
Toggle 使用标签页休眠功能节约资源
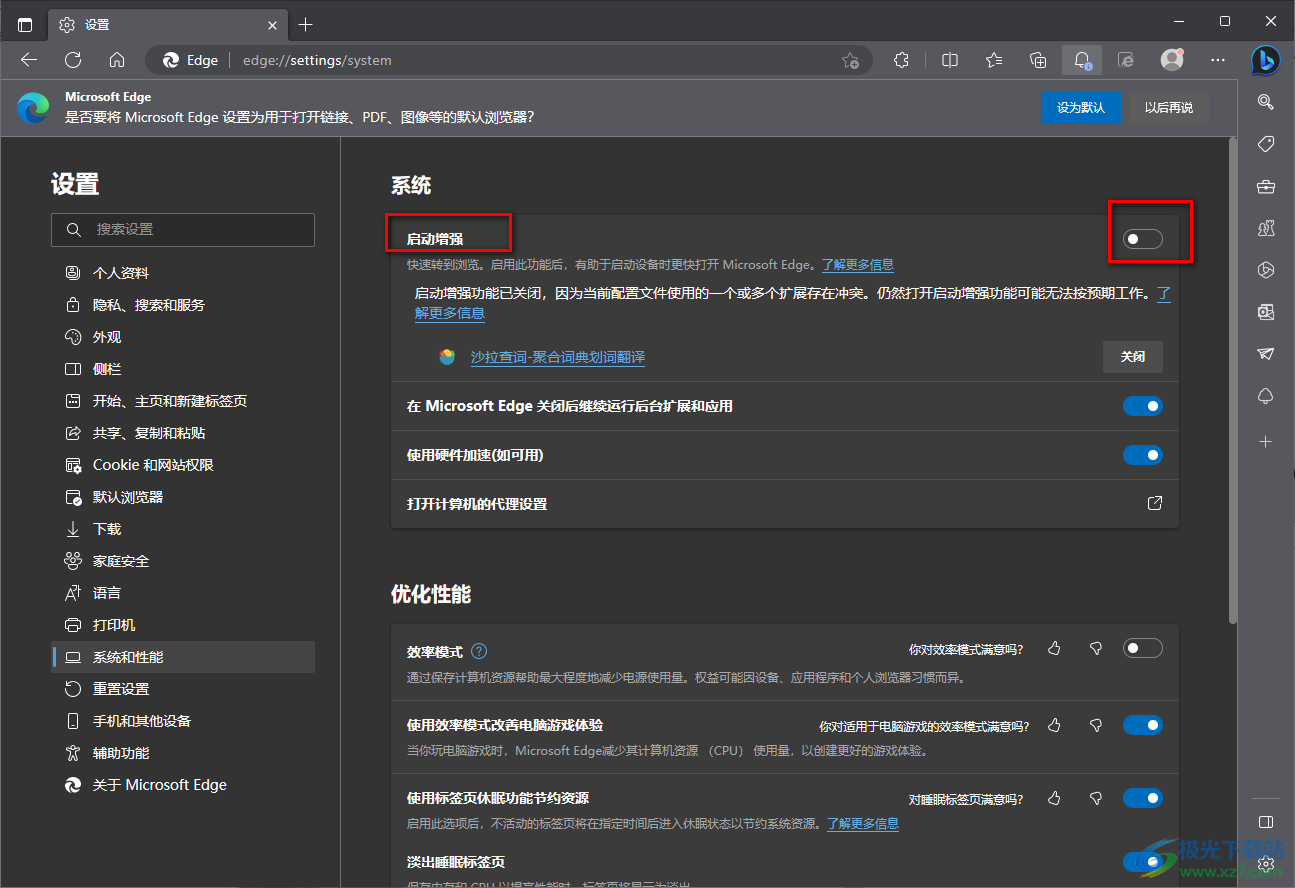tap(1143, 798)
